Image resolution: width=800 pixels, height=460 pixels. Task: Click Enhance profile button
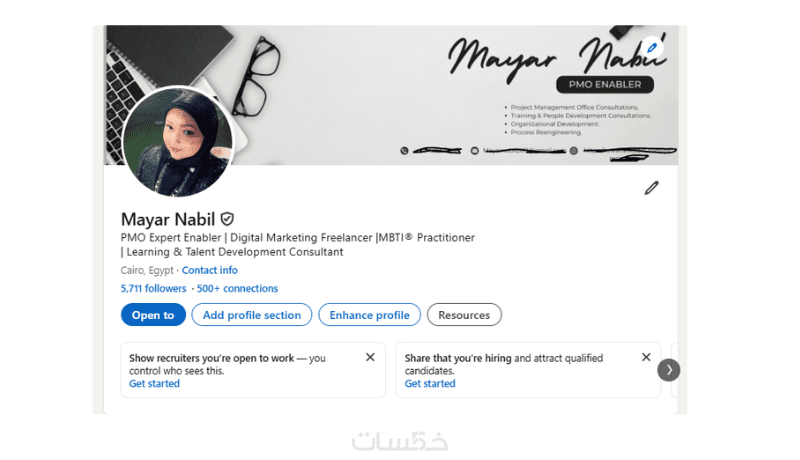coord(369,315)
